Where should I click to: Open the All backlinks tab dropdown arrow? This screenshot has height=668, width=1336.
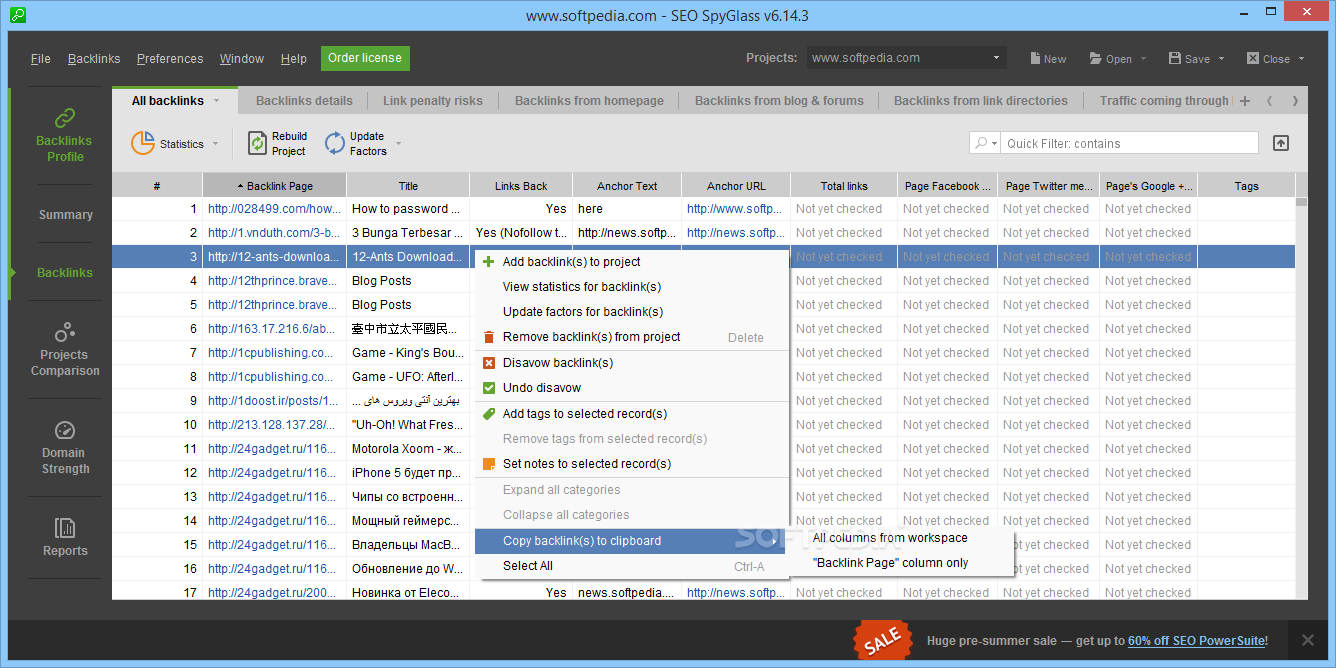214,101
